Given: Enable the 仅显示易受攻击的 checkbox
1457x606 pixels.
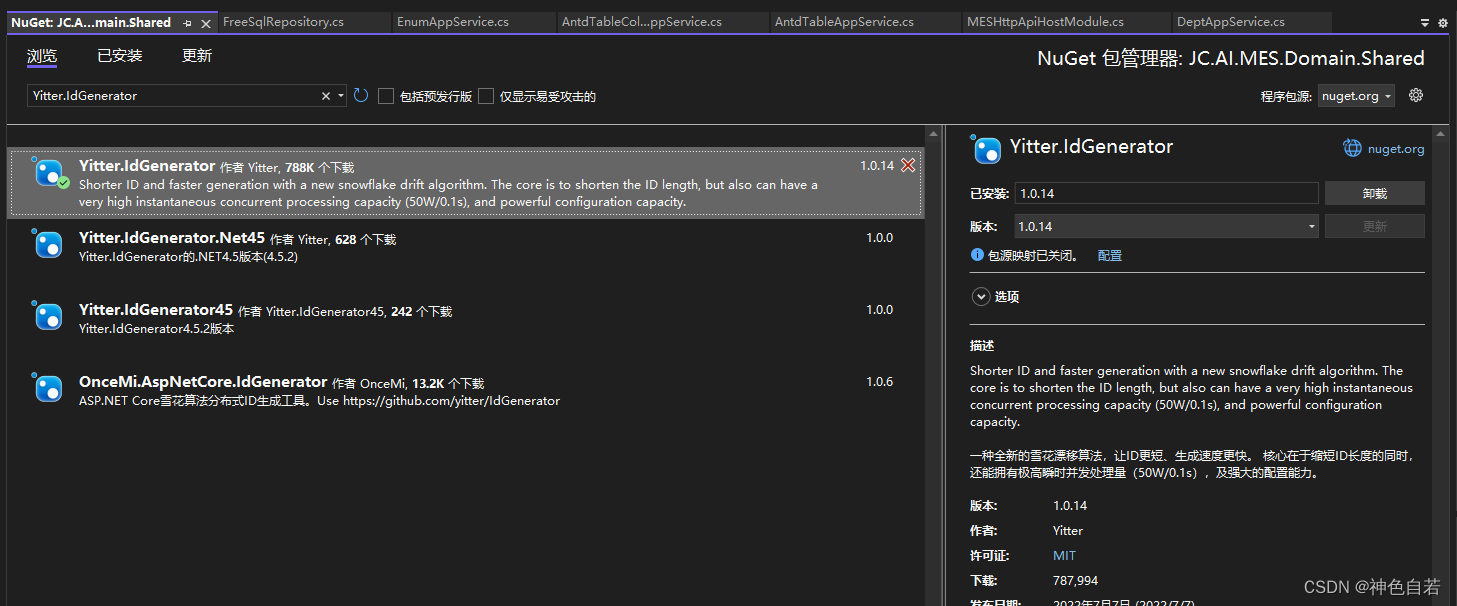Looking at the screenshot, I should pos(486,96).
